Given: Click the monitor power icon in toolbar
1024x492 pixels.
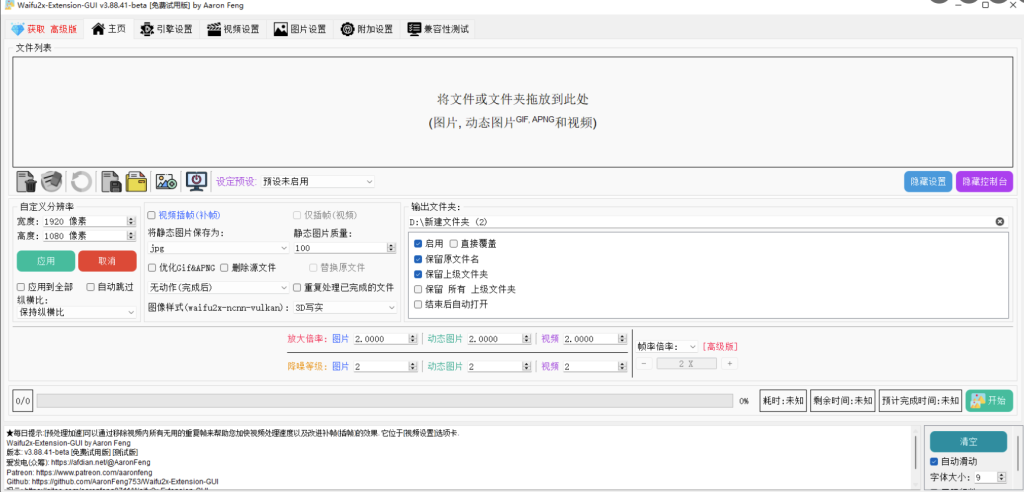Looking at the screenshot, I should [x=197, y=181].
